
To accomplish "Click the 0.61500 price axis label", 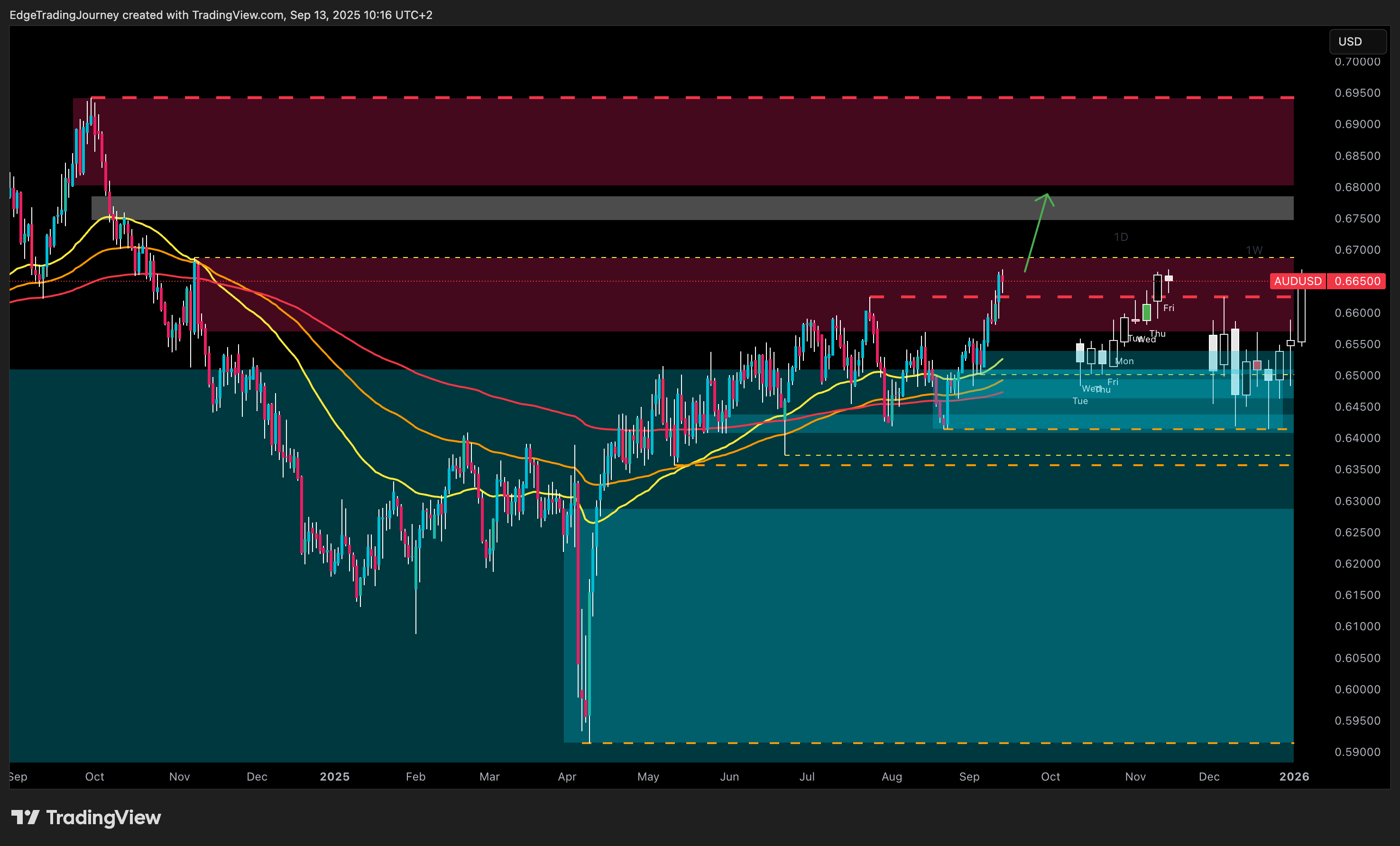I will tap(1357, 595).
